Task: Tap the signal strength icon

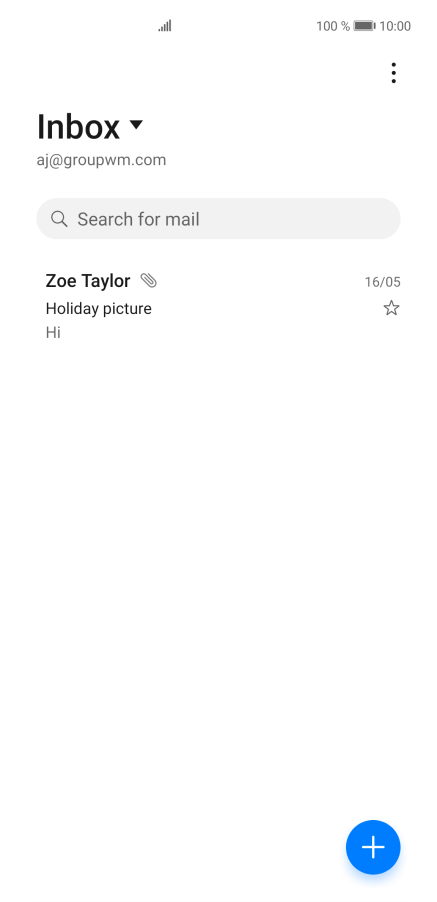Action: pyautogui.click(x=165, y=26)
